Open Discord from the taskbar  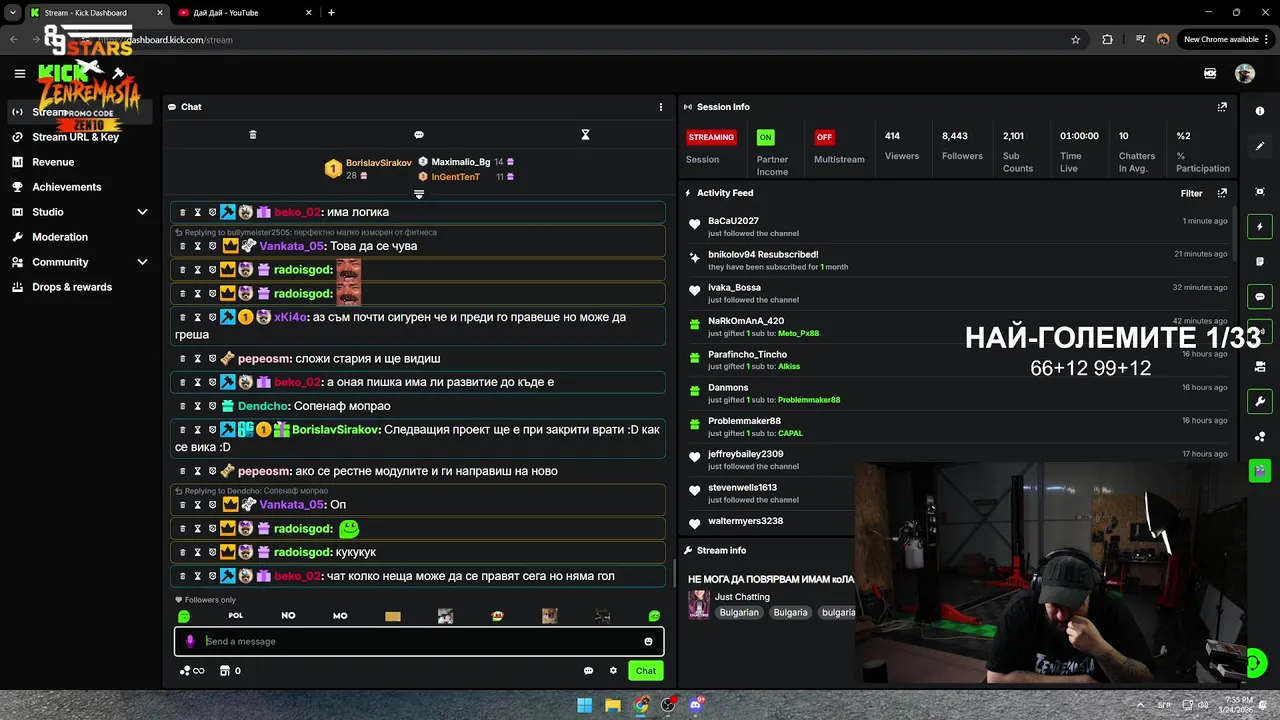[695, 705]
